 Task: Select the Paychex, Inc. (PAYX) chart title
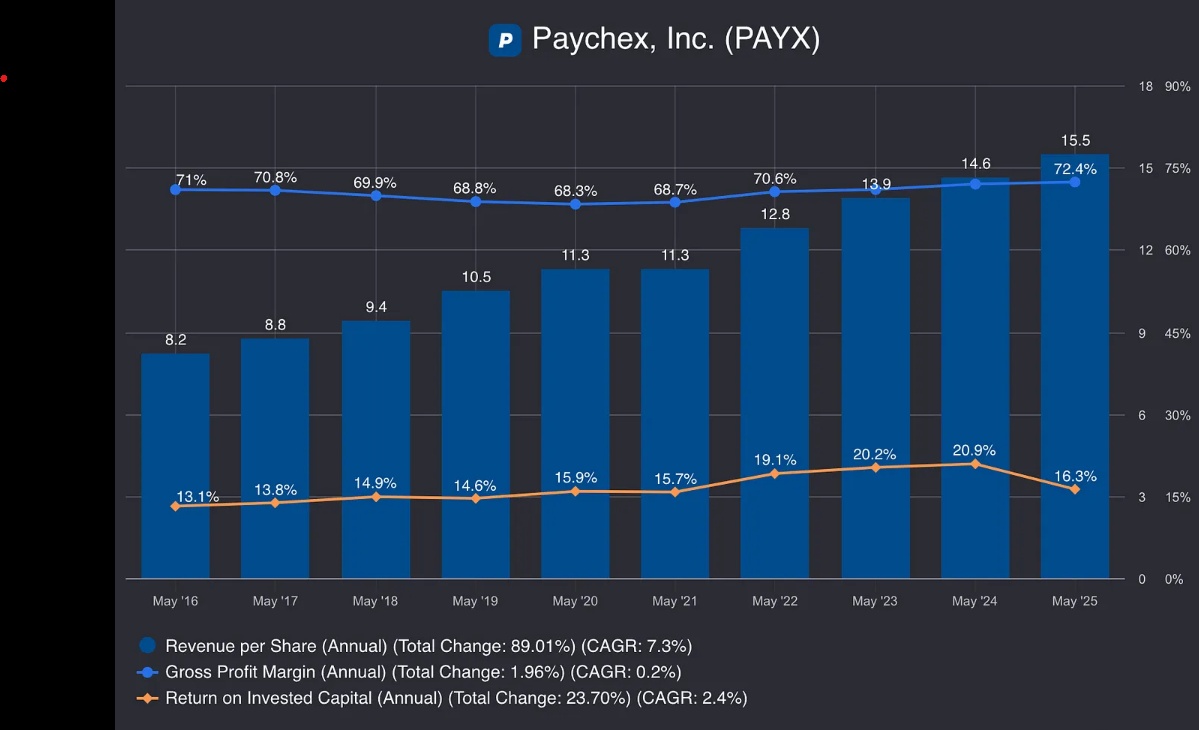(676, 38)
